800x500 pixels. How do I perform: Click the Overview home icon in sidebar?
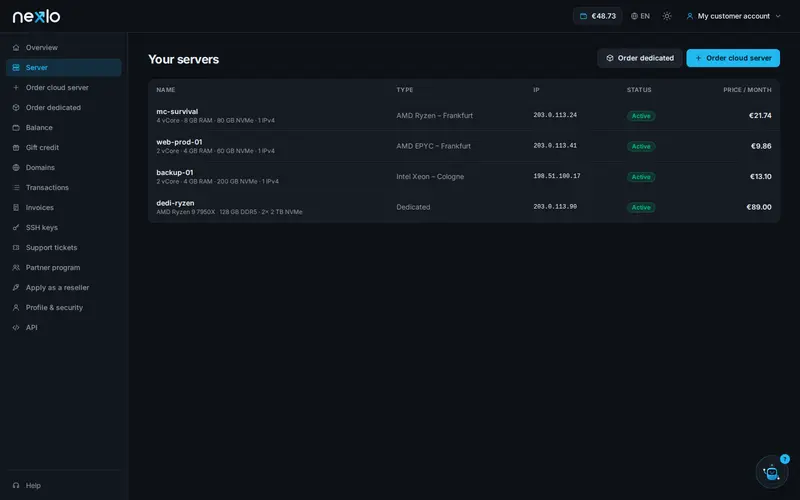[x=16, y=47]
